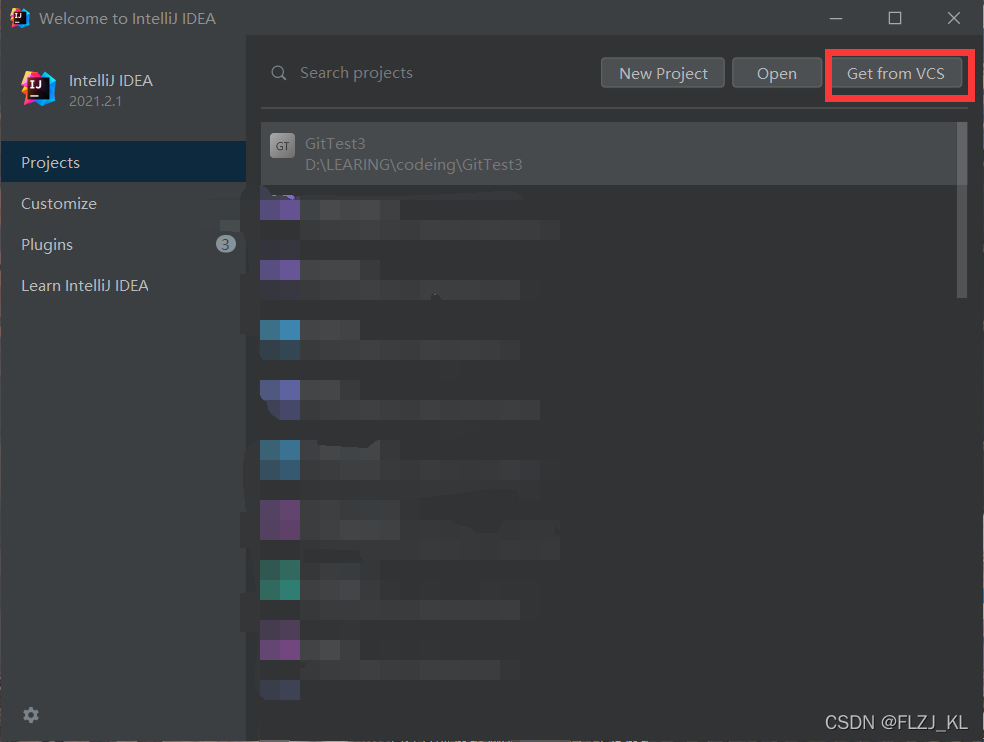Click the Plugins update badge showing 3

tap(226, 244)
